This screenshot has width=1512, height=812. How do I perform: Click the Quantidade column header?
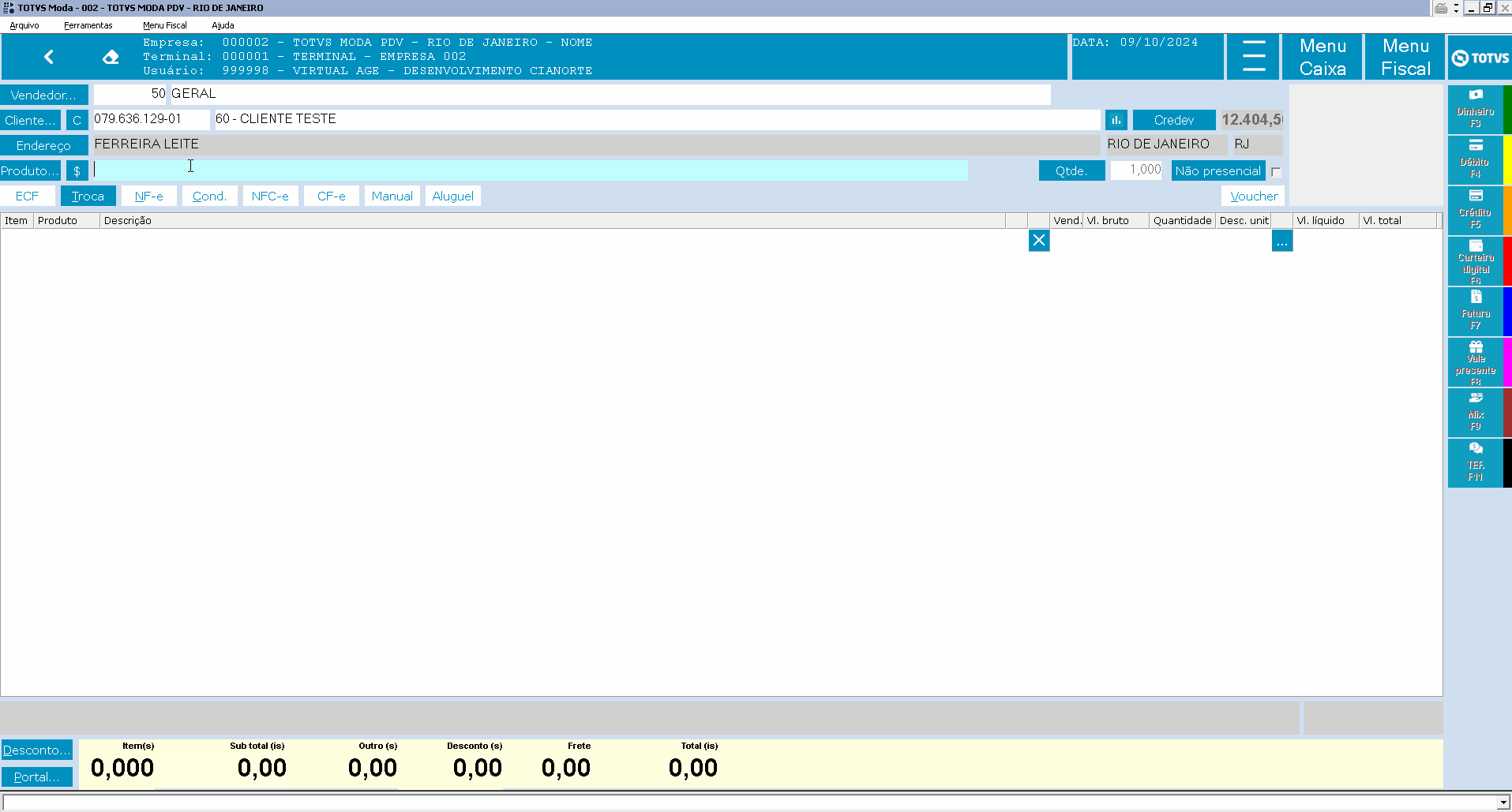pyautogui.click(x=1183, y=221)
